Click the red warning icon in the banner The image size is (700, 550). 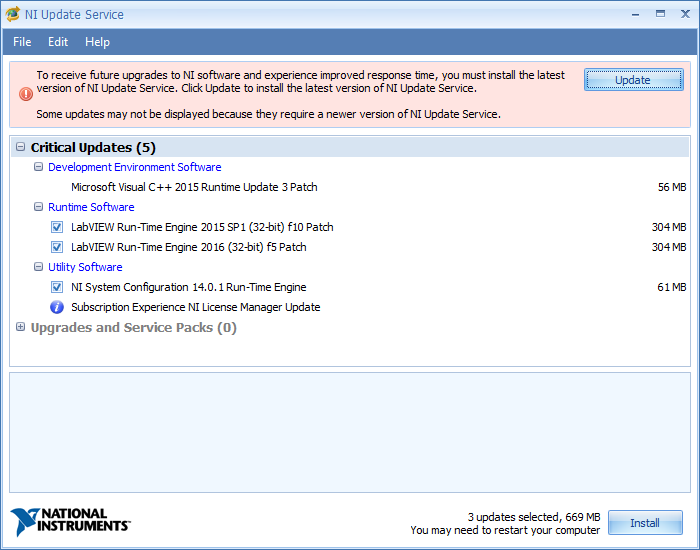click(x=25, y=94)
